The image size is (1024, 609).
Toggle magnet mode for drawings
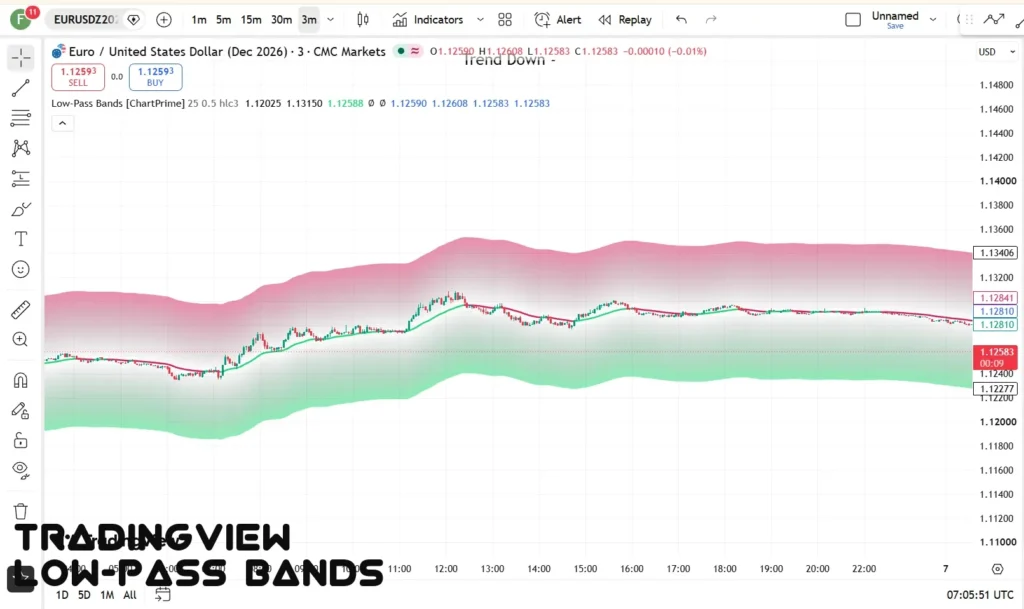click(21, 380)
